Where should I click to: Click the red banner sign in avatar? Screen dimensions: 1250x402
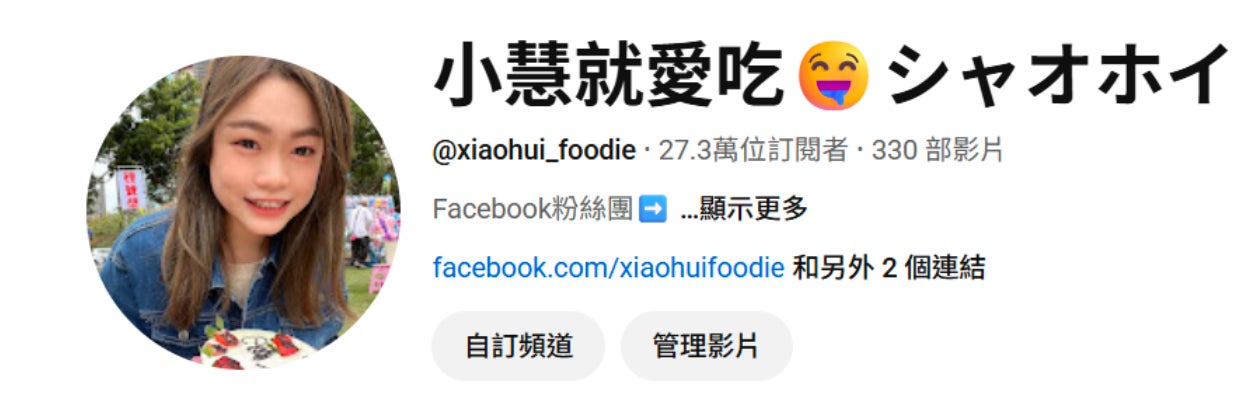(131, 188)
